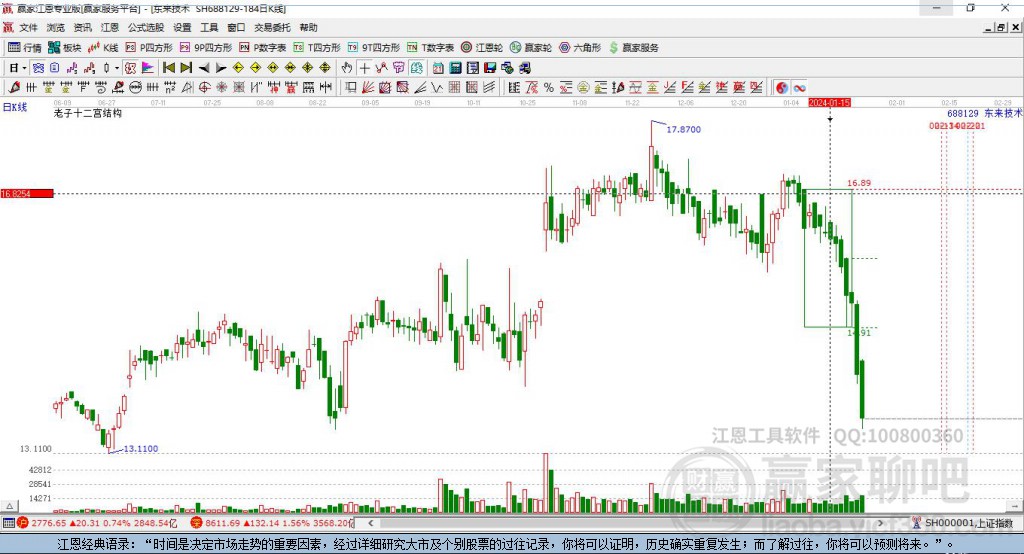1024x554 pixels.
Task: Open the 江恩 menu
Action: 110,27
